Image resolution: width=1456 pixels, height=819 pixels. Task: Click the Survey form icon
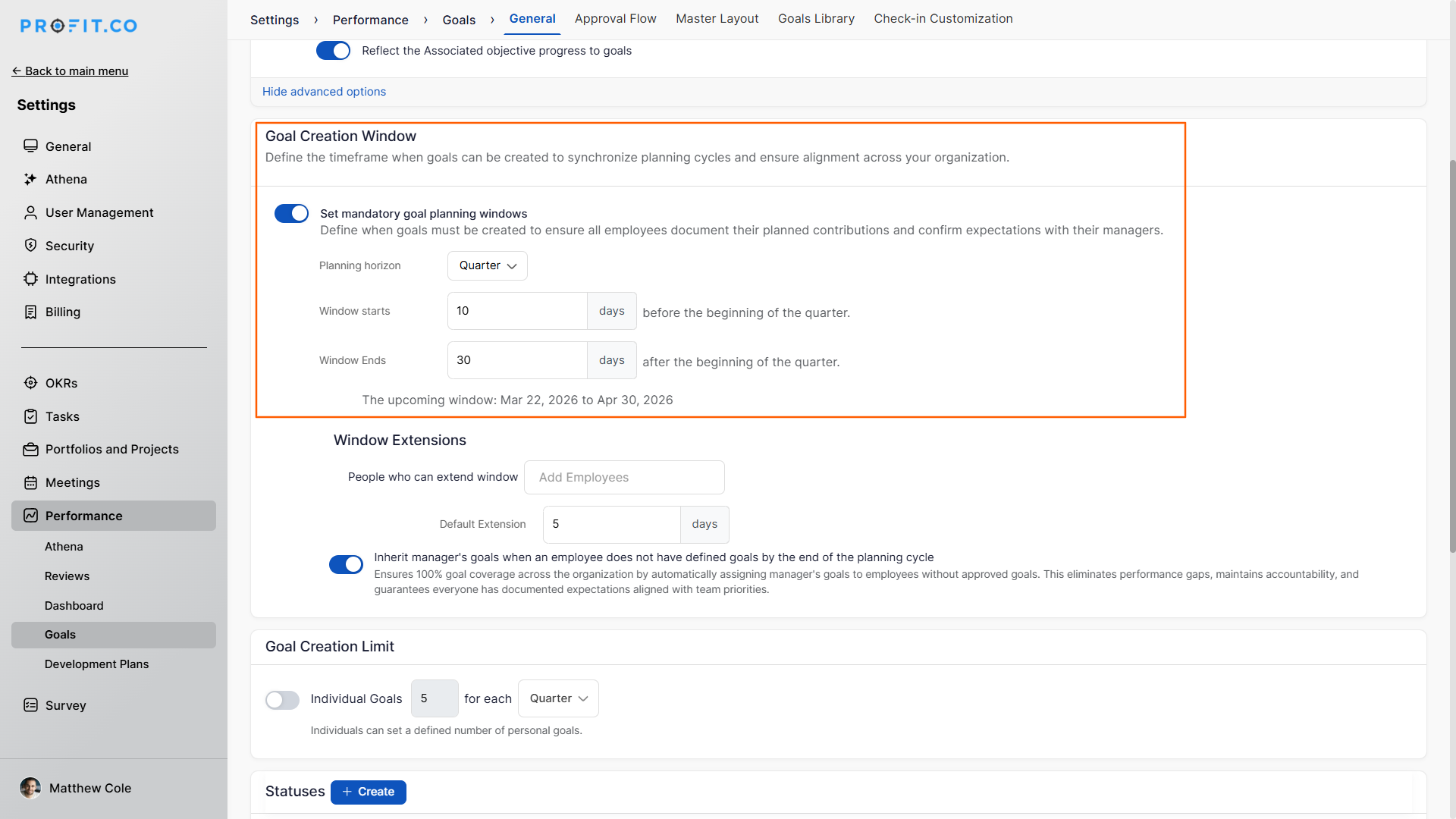pyautogui.click(x=30, y=705)
